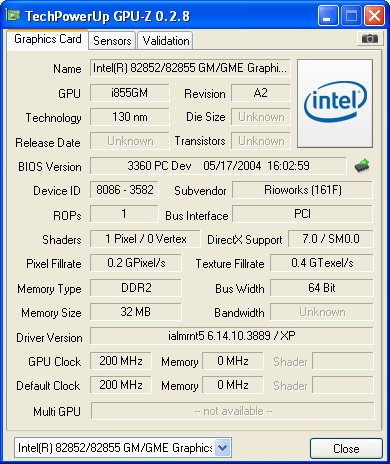
Task: Click the Multi GPU not available field
Action: click(233, 411)
